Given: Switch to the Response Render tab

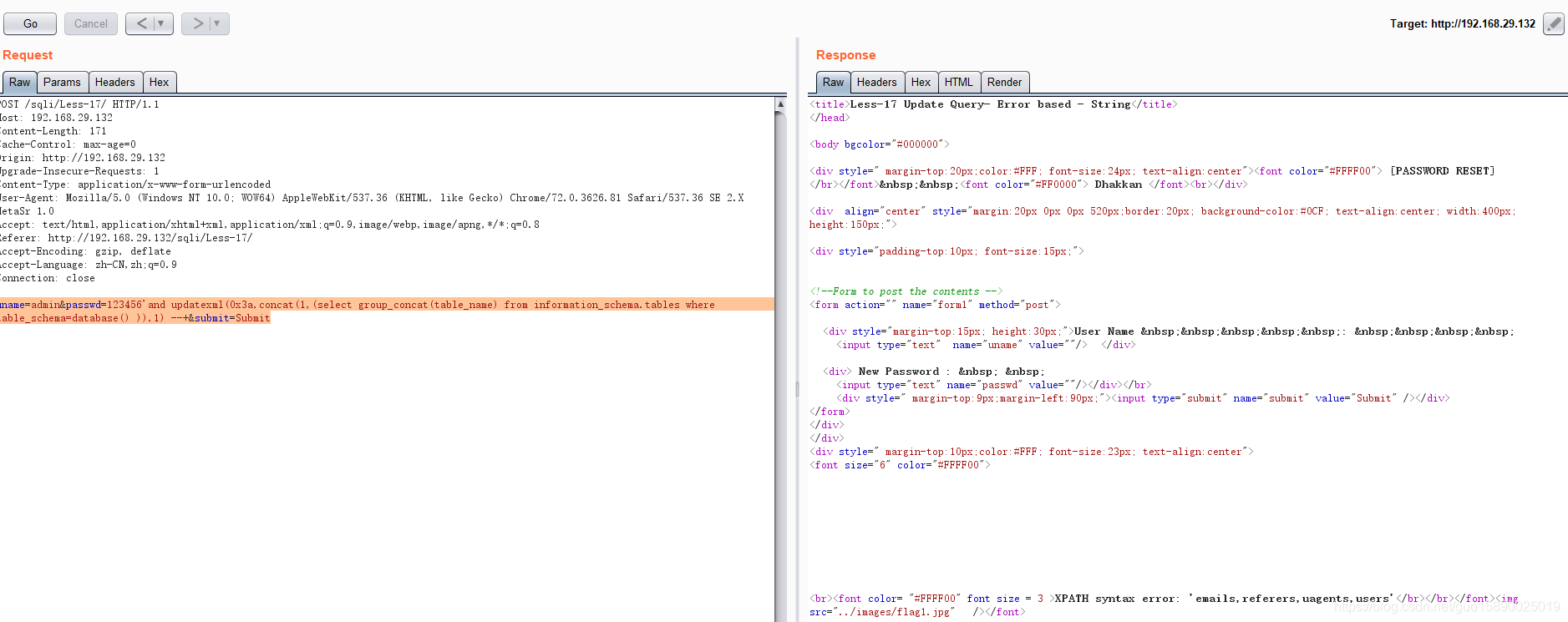Looking at the screenshot, I should (1004, 82).
